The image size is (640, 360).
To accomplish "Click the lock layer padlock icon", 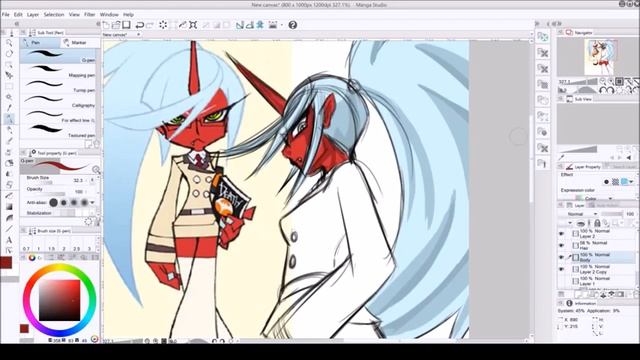I will point(597,223).
